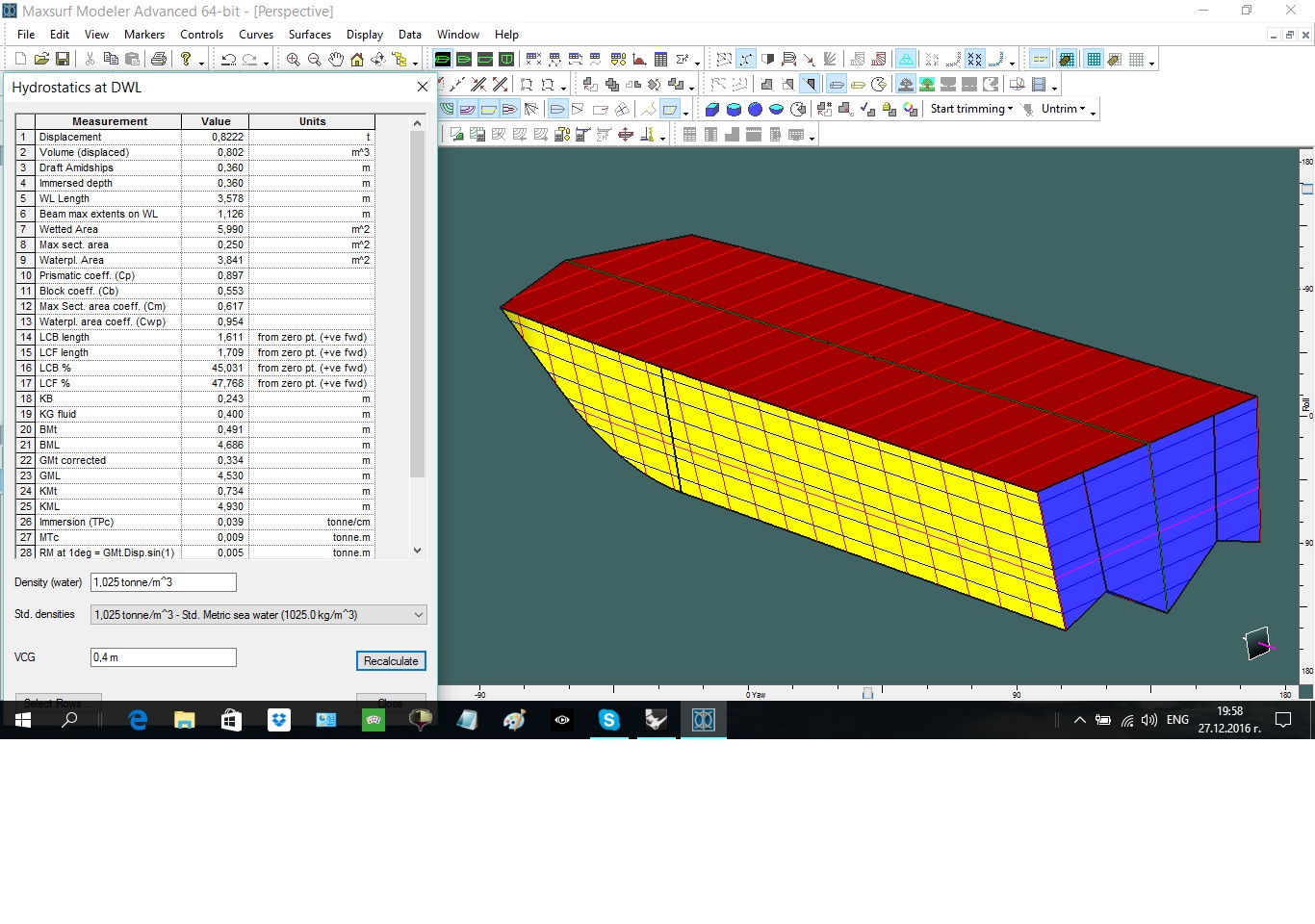This screenshot has width=1315, height=924.
Task: Close the Hydrostatics at DWL dialog
Action: point(422,88)
